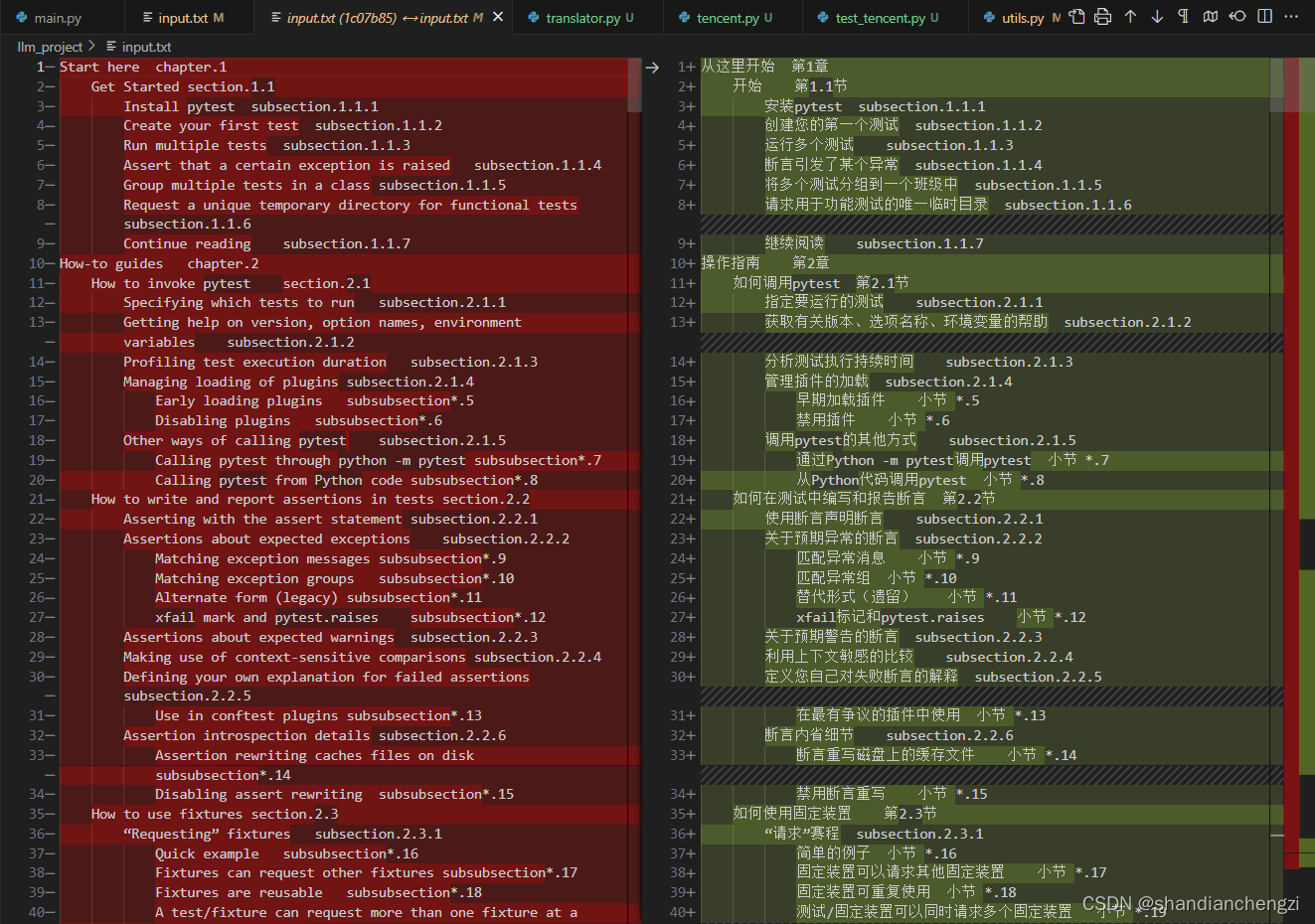Click "如何调用pytest 第2.1节" line
This screenshot has height=924, width=1315.
tap(820, 283)
